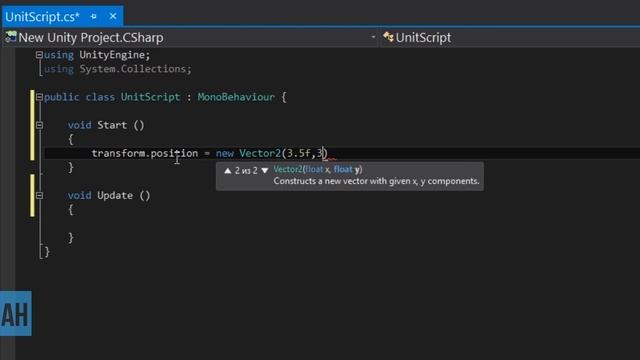Click the 'Vector2' constructor call in code
The height and width of the screenshot is (360, 640).
coord(260,153)
